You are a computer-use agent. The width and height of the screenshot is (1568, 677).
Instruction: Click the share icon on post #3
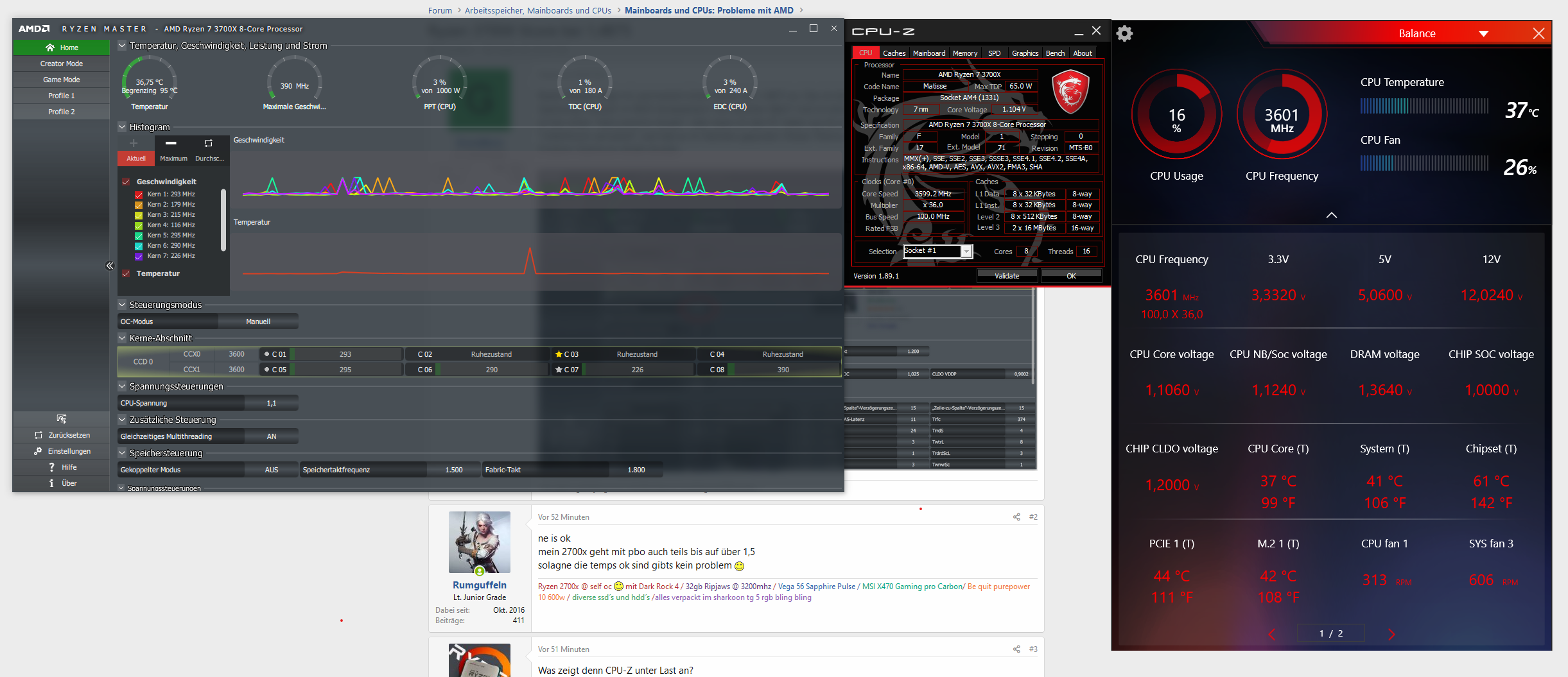click(x=1016, y=649)
